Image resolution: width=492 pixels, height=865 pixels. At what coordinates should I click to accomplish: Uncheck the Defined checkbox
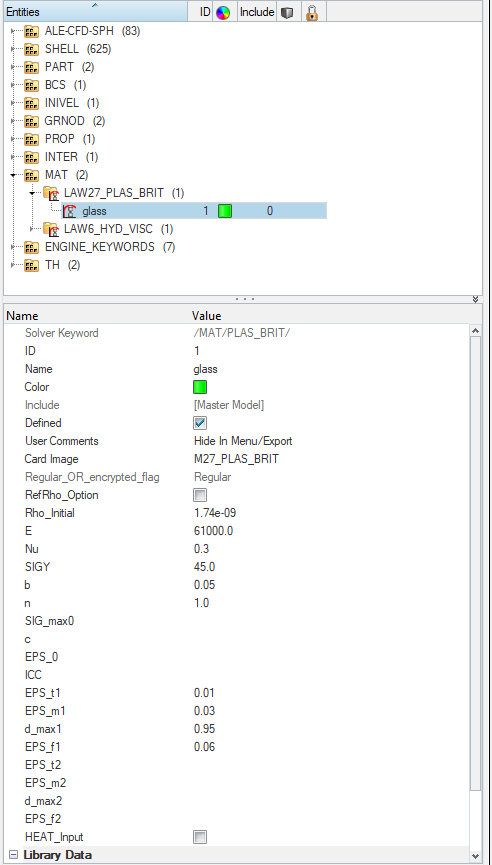(200, 423)
